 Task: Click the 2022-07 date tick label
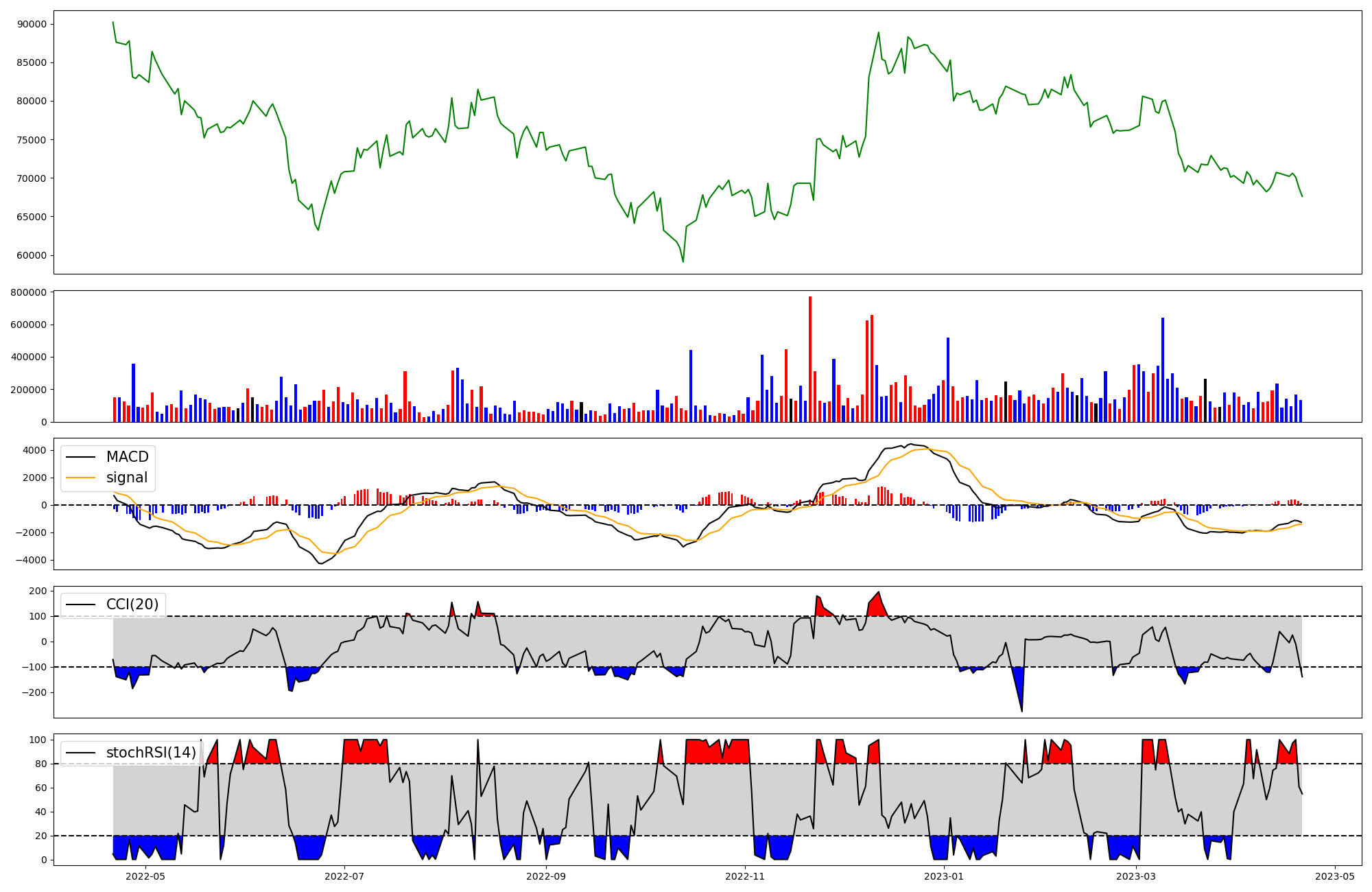coord(344,876)
